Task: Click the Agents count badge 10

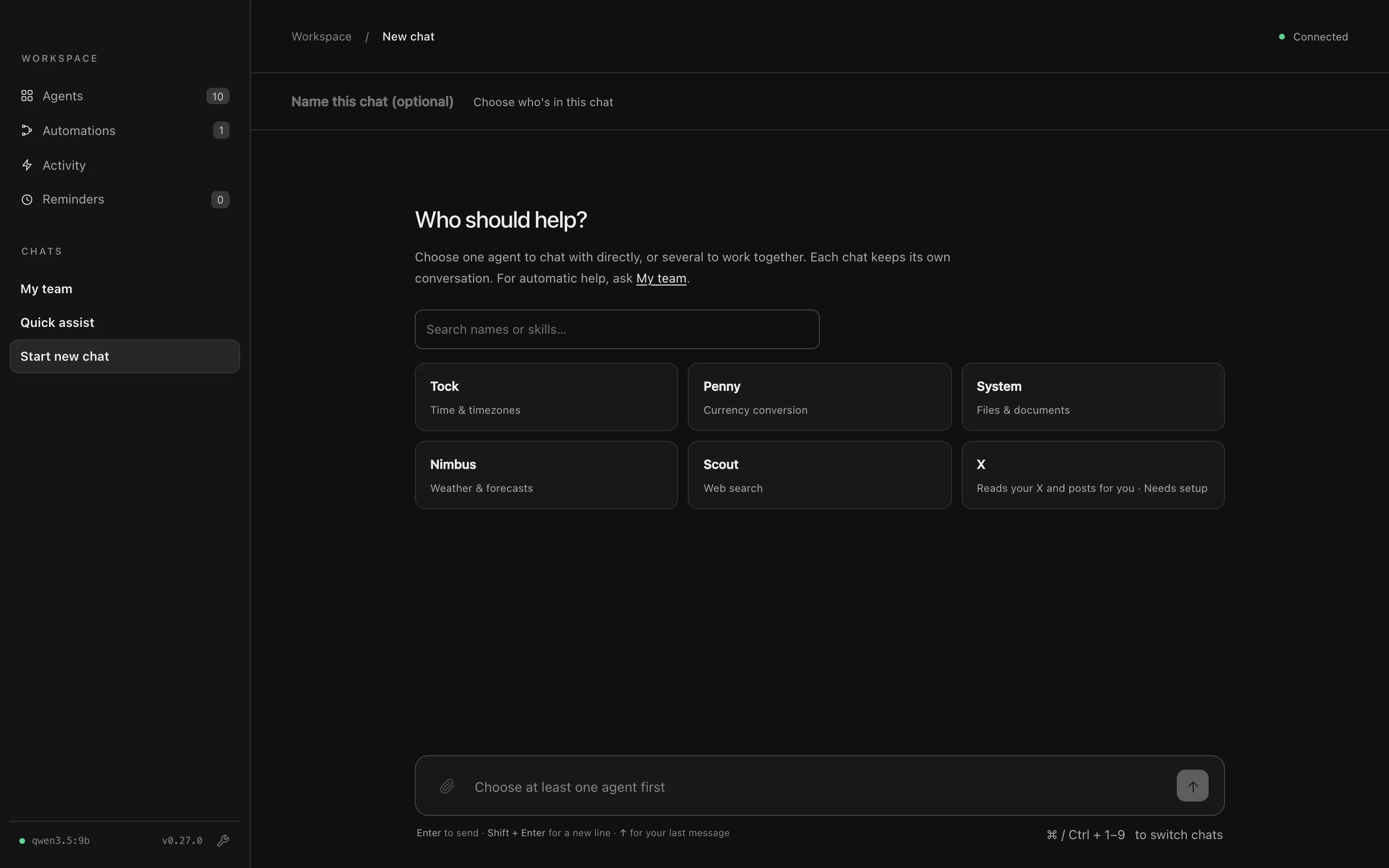Action: (x=218, y=96)
